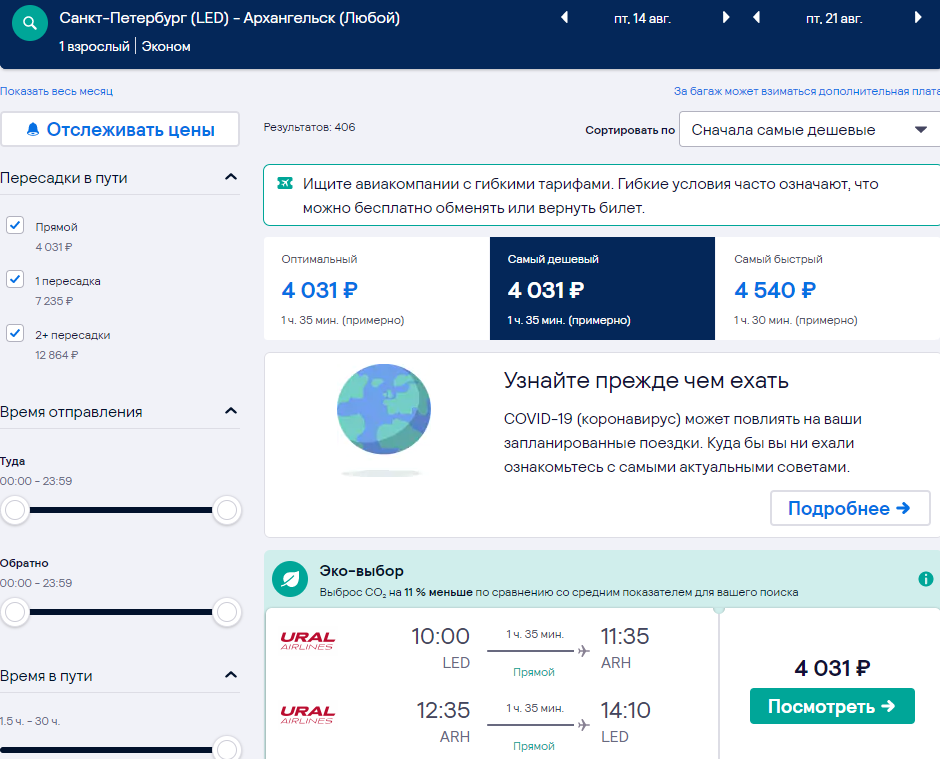Go to next return date after 21 авг.

pos(918,17)
